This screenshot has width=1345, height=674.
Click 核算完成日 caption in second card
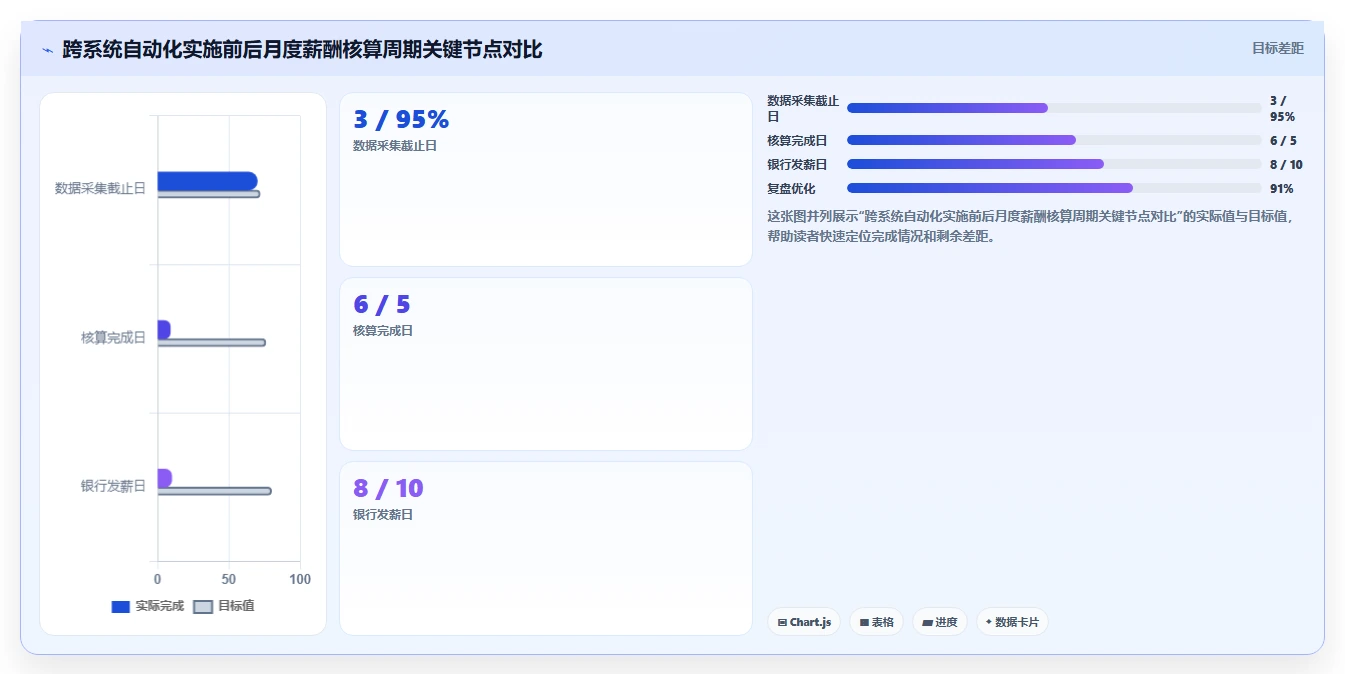click(x=383, y=331)
